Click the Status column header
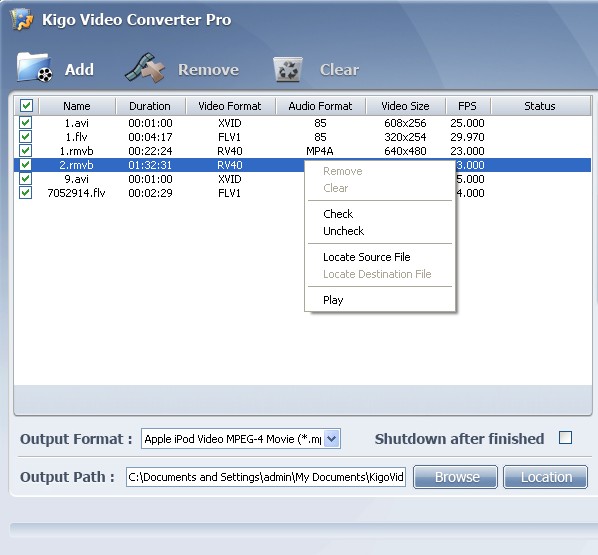598x555 pixels. click(540, 106)
